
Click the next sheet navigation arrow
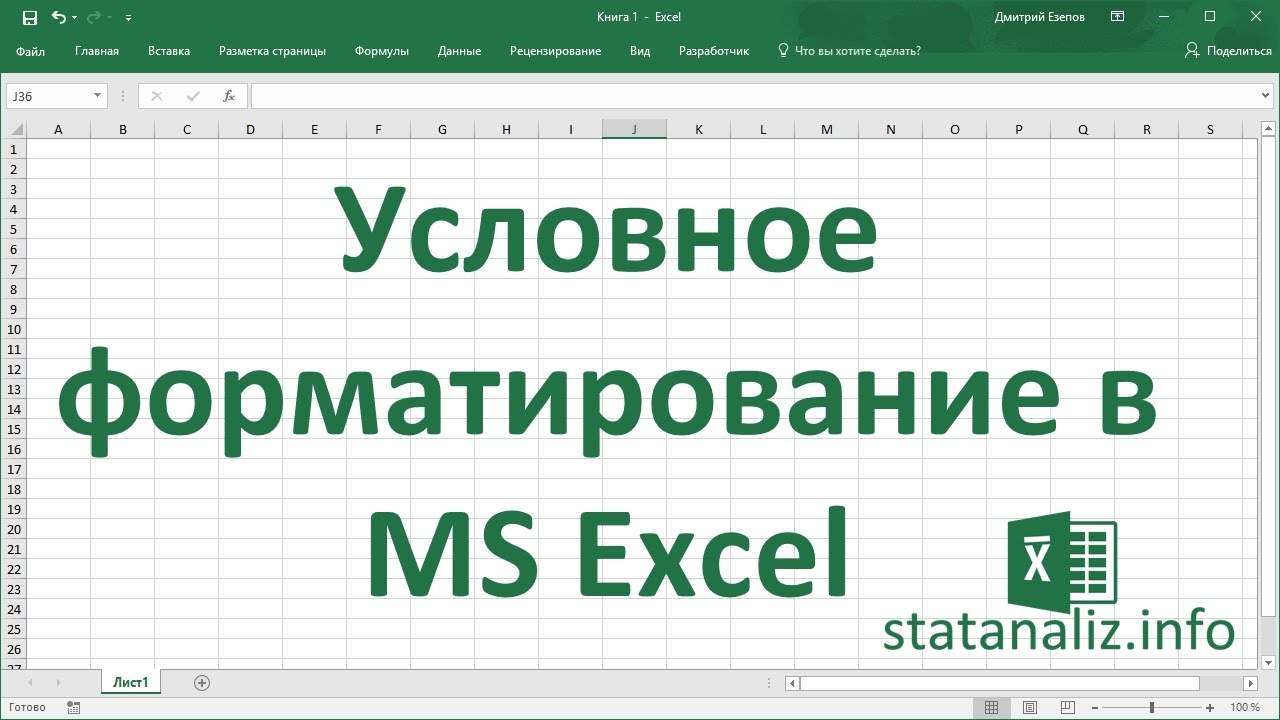coord(58,683)
